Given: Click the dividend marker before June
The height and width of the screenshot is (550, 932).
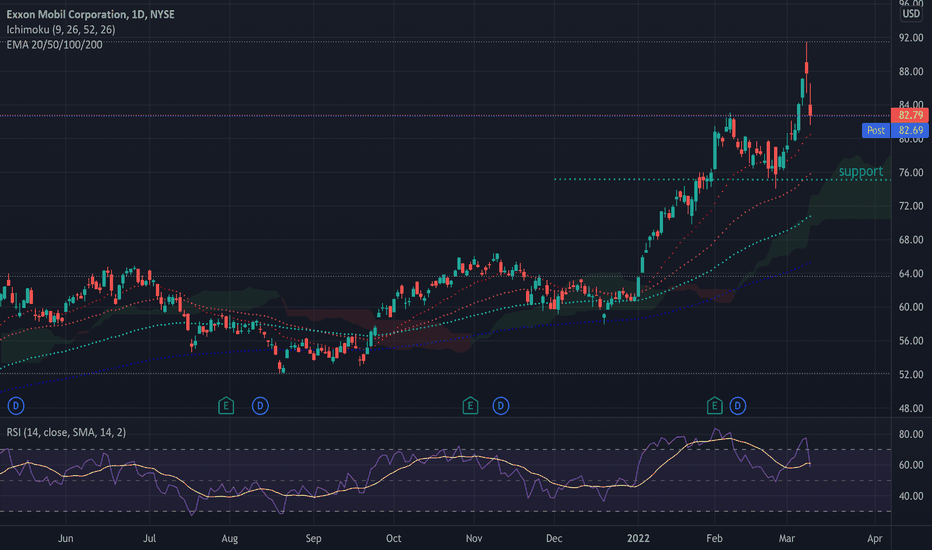Looking at the screenshot, I should 16,406.
